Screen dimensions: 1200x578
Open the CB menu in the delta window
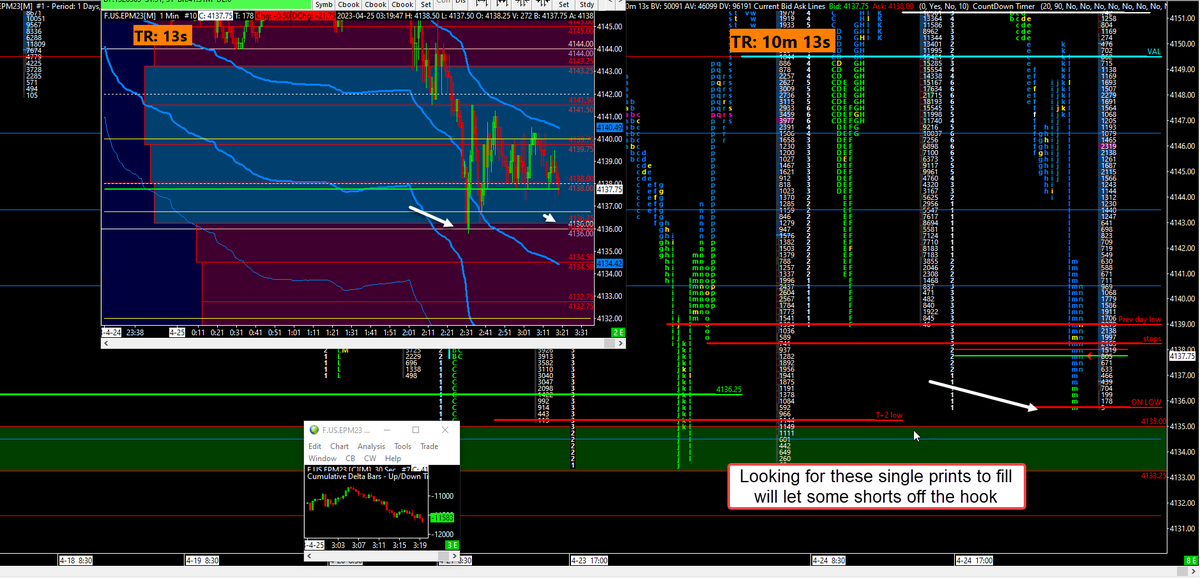tap(350, 457)
